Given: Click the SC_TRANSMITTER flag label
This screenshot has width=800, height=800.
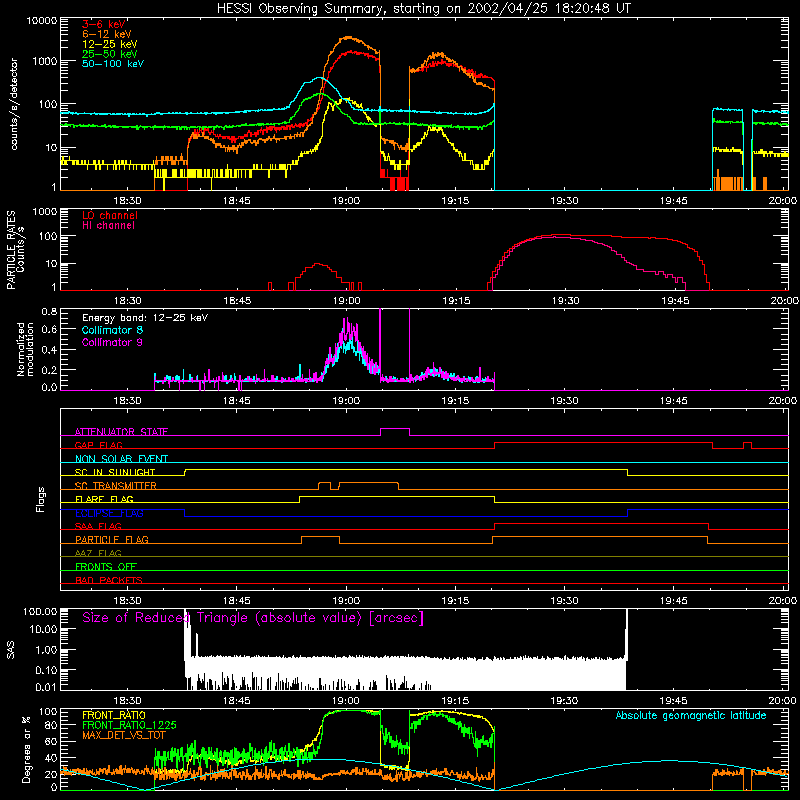Looking at the screenshot, I should click(x=115, y=485).
